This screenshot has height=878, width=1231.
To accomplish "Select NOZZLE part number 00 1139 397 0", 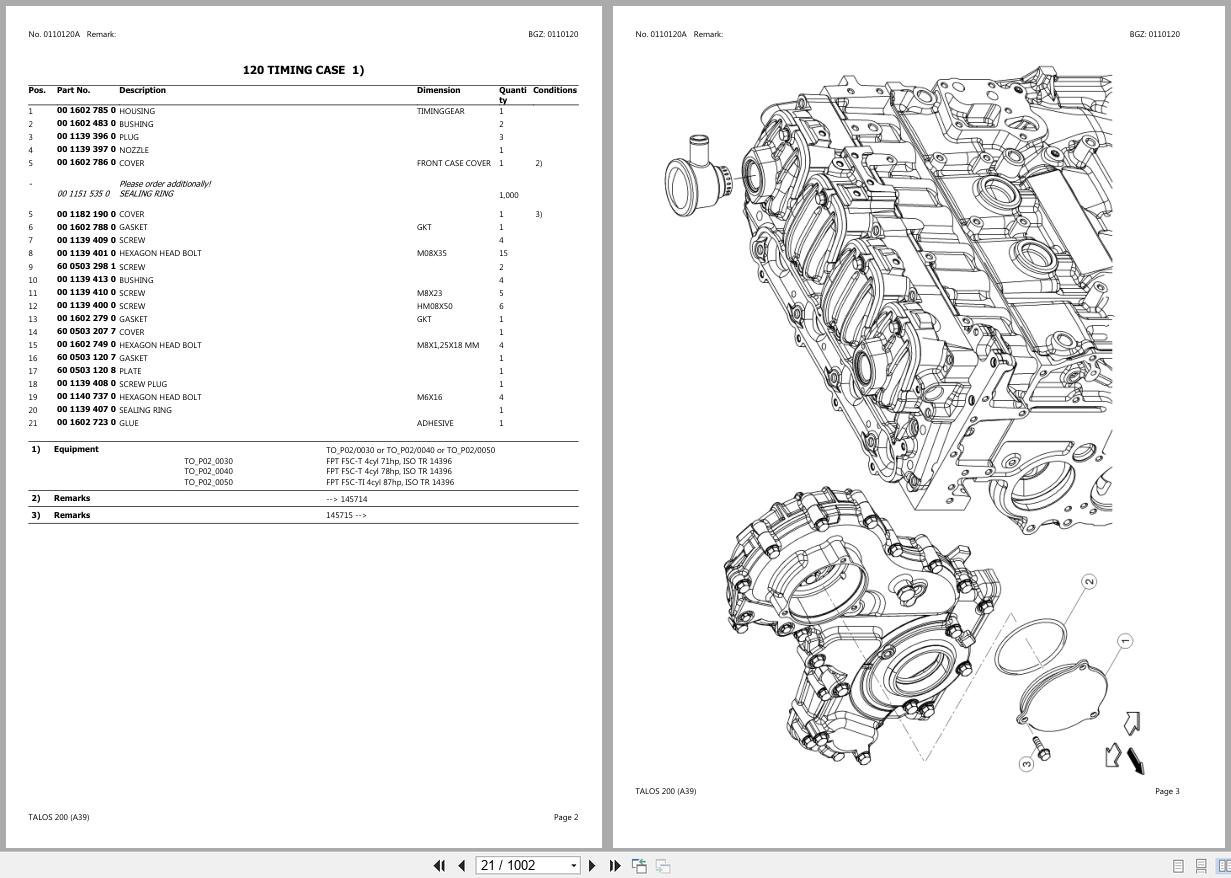I will click(x=86, y=150).
